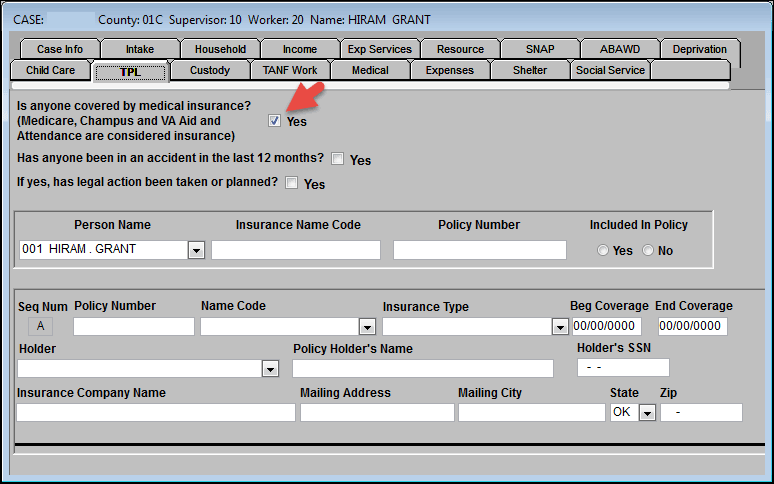Open the Child Care tab
Viewport: 774px width, 484px height.
point(50,70)
